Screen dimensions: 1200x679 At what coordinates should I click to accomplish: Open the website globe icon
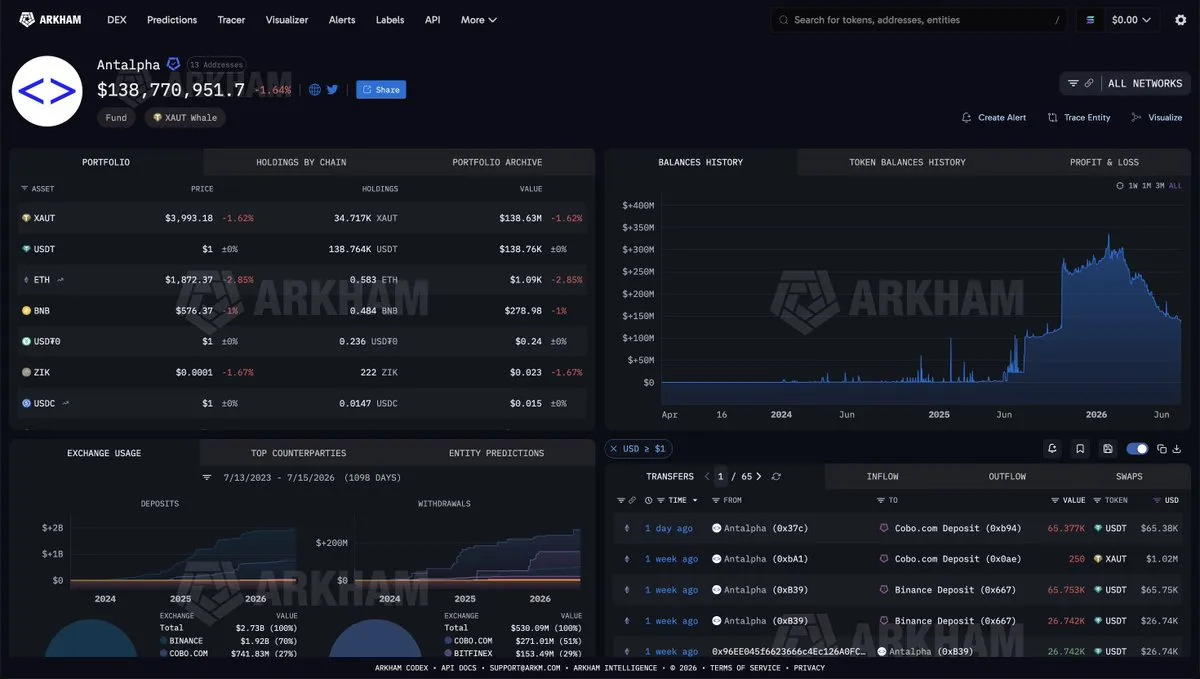tap(315, 90)
